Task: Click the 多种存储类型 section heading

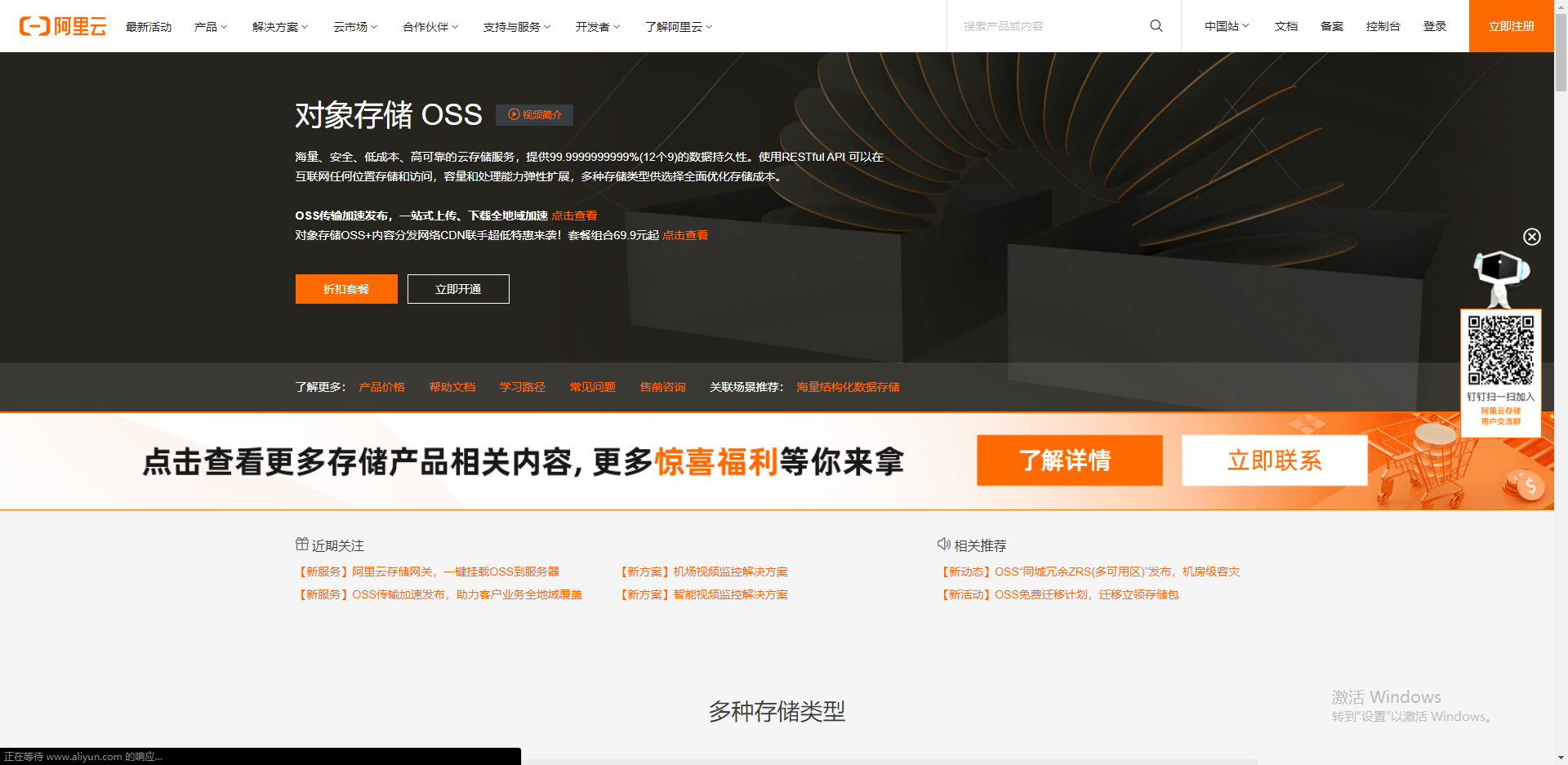Action: coord(777,711)
